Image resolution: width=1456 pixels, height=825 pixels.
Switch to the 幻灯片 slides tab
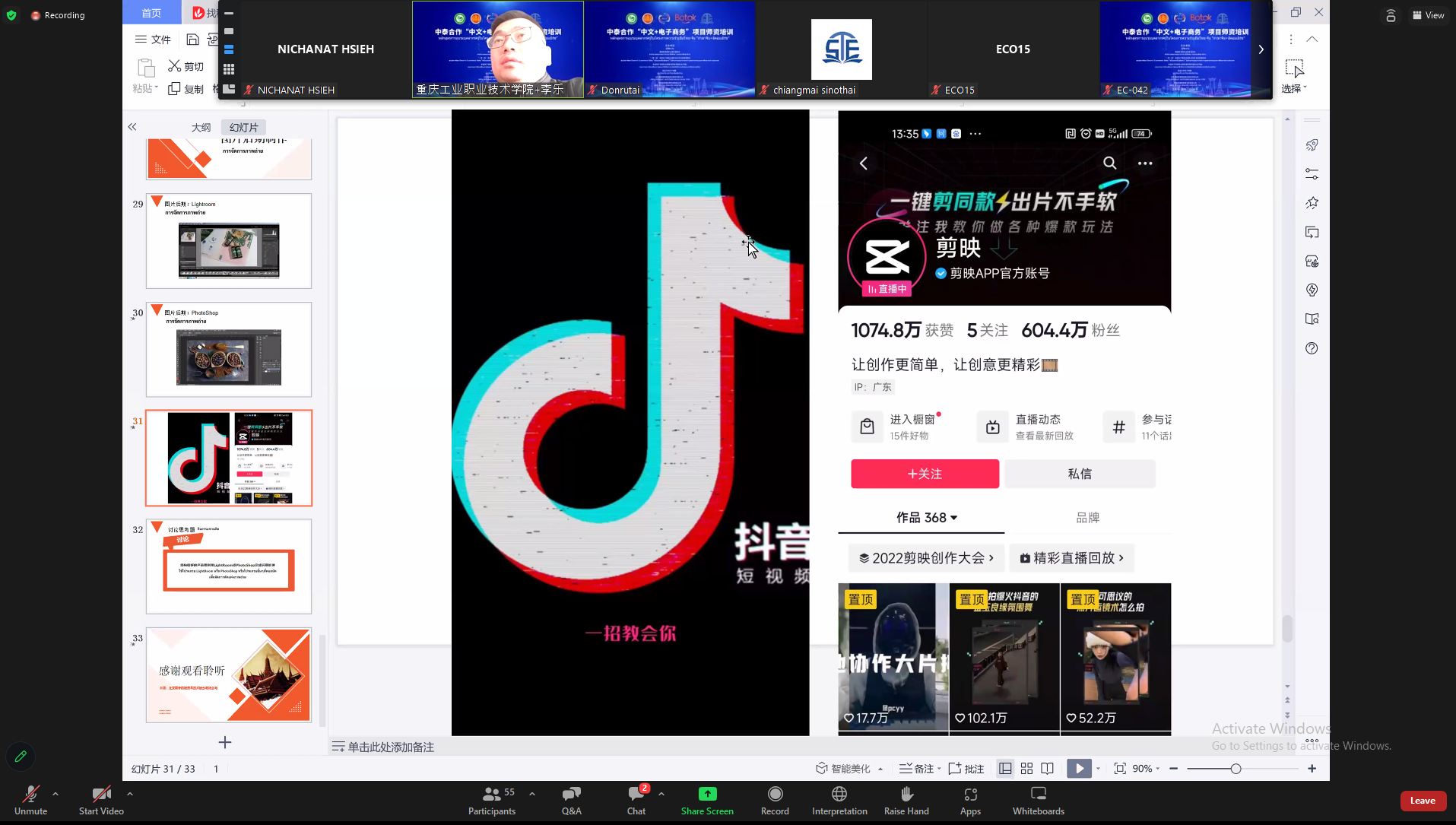pyautogui.click(x=243, y=127)
